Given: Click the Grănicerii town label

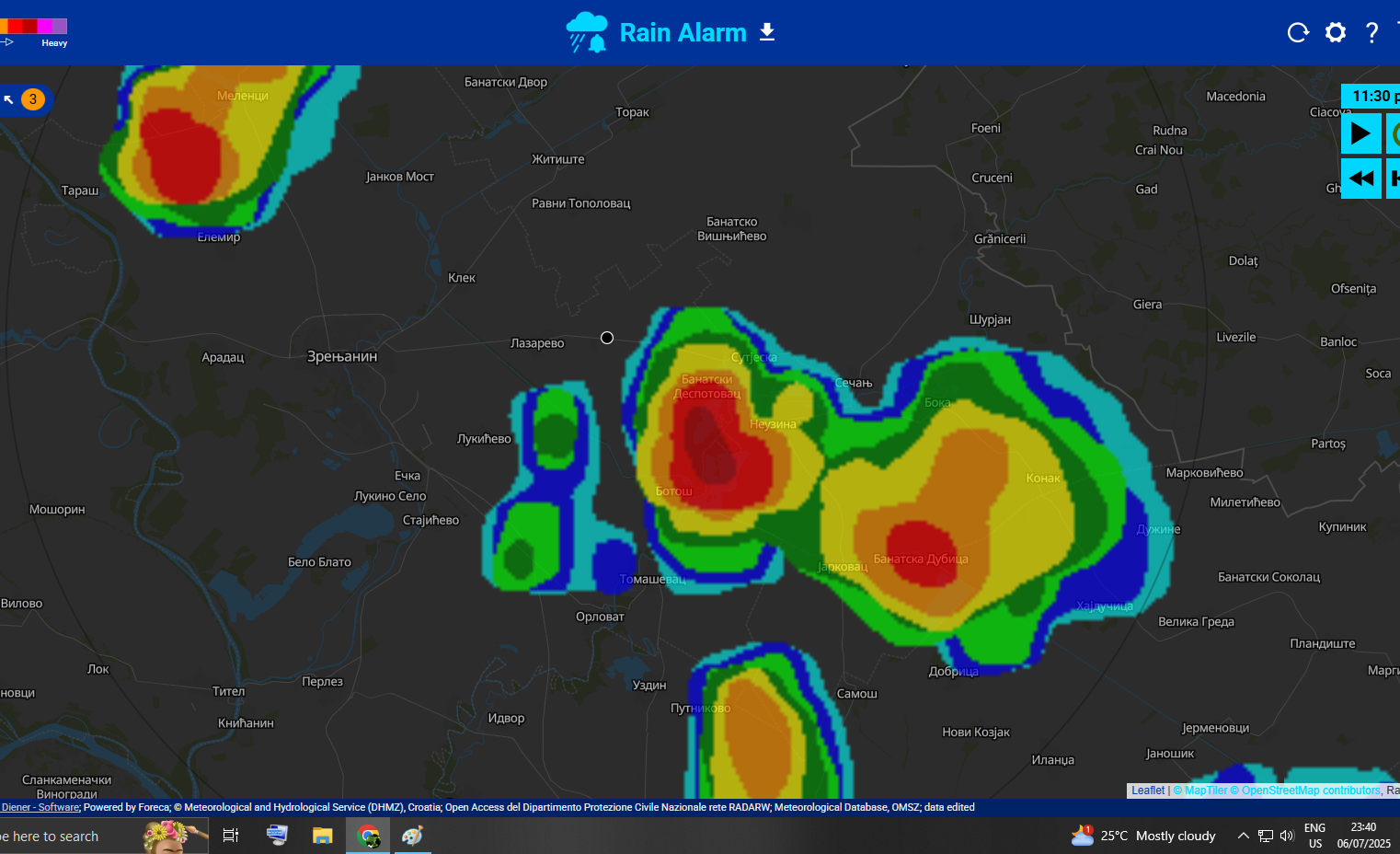Looking at the screenshot, I should tap(1000, 238).
